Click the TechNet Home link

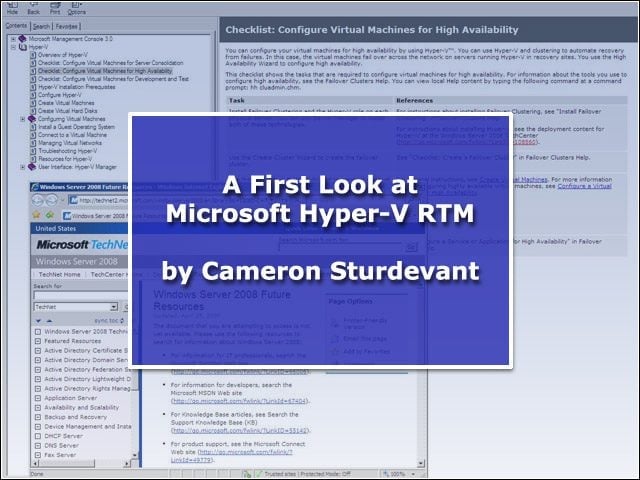point(60,274)
